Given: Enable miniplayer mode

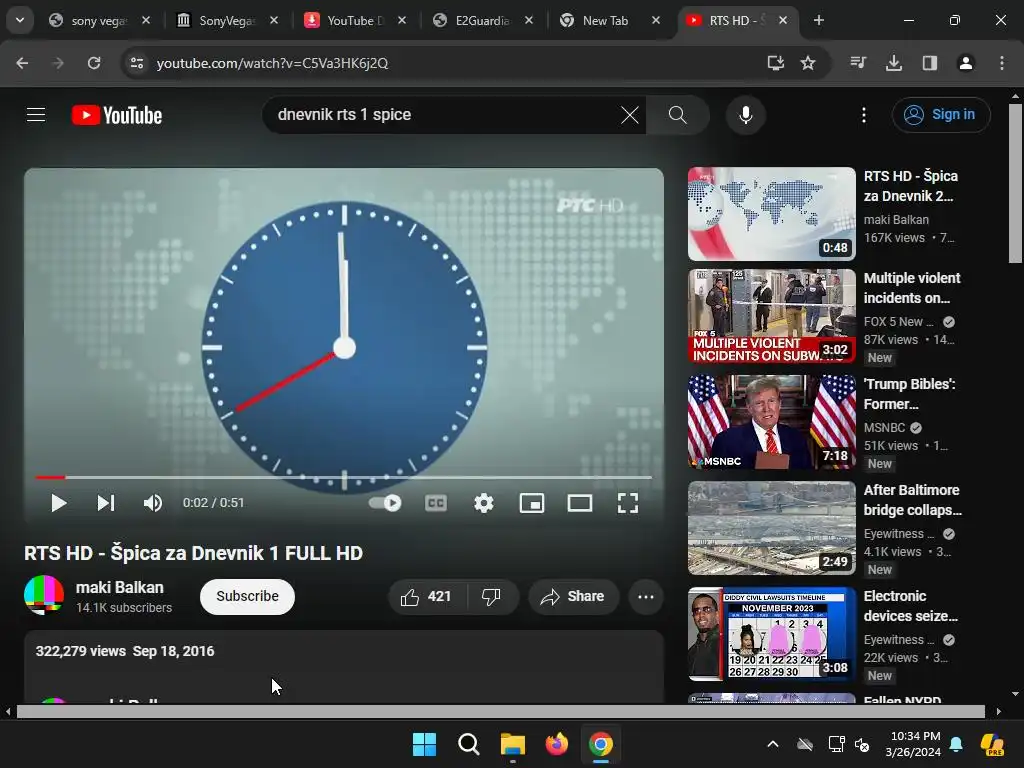Looking at the screenshot, I should point(532,503).
